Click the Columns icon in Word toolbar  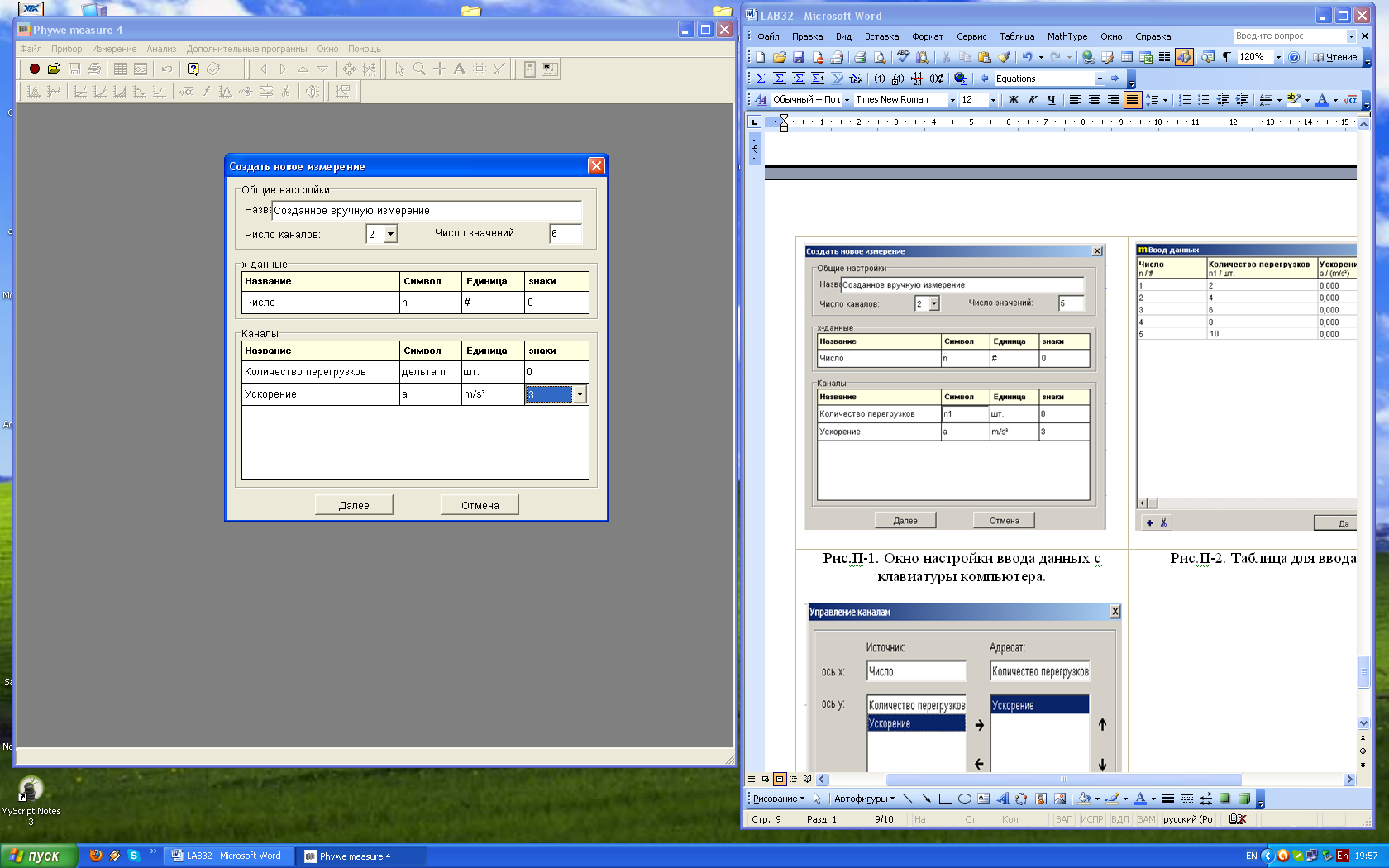(x=1164, y=57)
